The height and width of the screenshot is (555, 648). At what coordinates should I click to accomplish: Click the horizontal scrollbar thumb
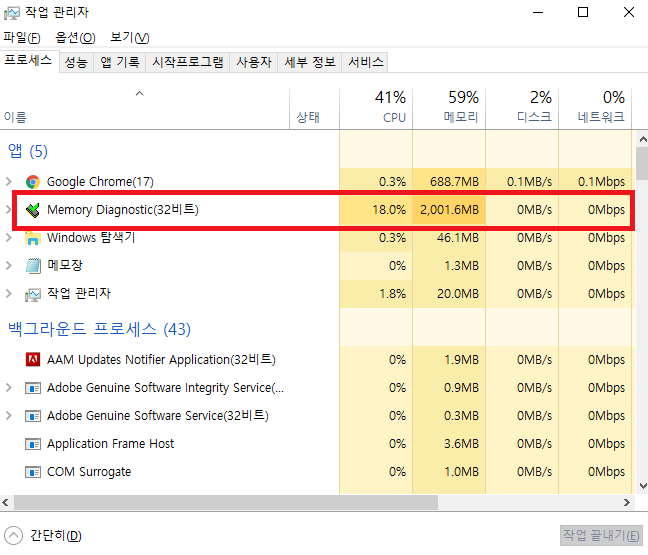tap(226, 503)
